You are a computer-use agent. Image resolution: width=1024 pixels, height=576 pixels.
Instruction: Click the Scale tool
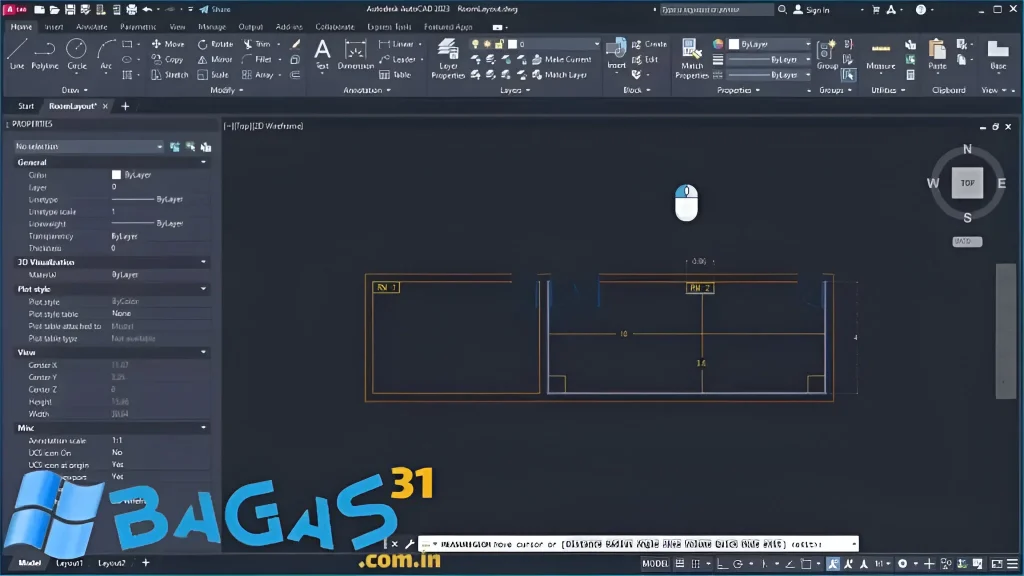[x=214, y=75]
